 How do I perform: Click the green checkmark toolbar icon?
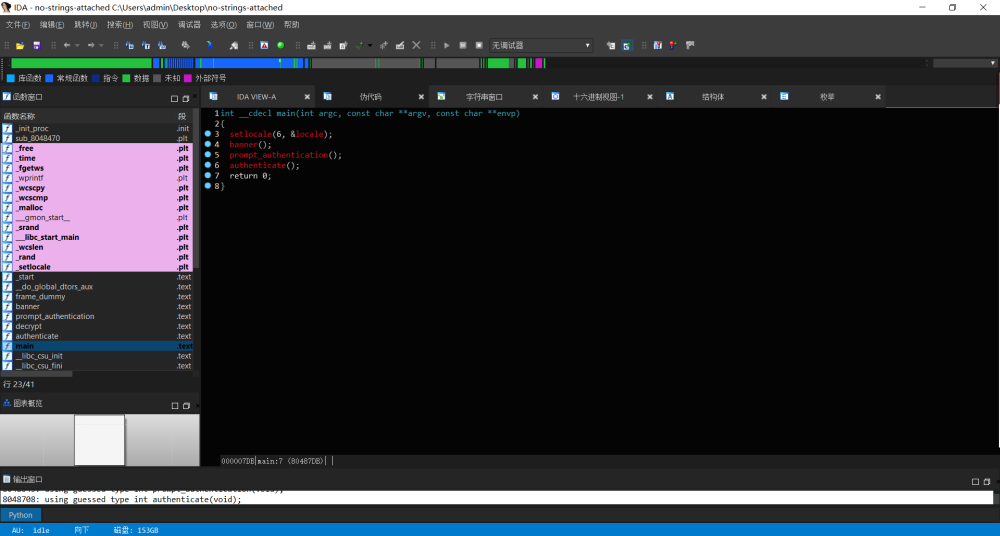tap(360, 45)
